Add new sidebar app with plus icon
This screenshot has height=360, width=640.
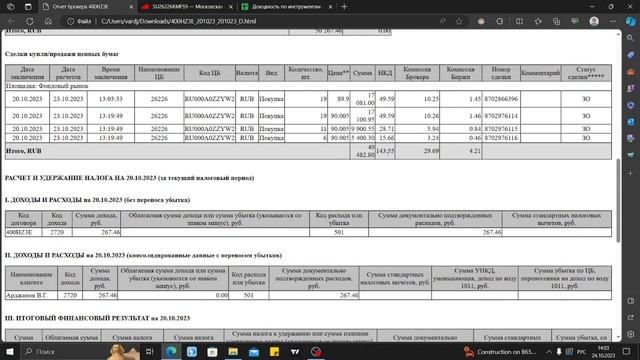pyautogui.click(x=631, y=173)
